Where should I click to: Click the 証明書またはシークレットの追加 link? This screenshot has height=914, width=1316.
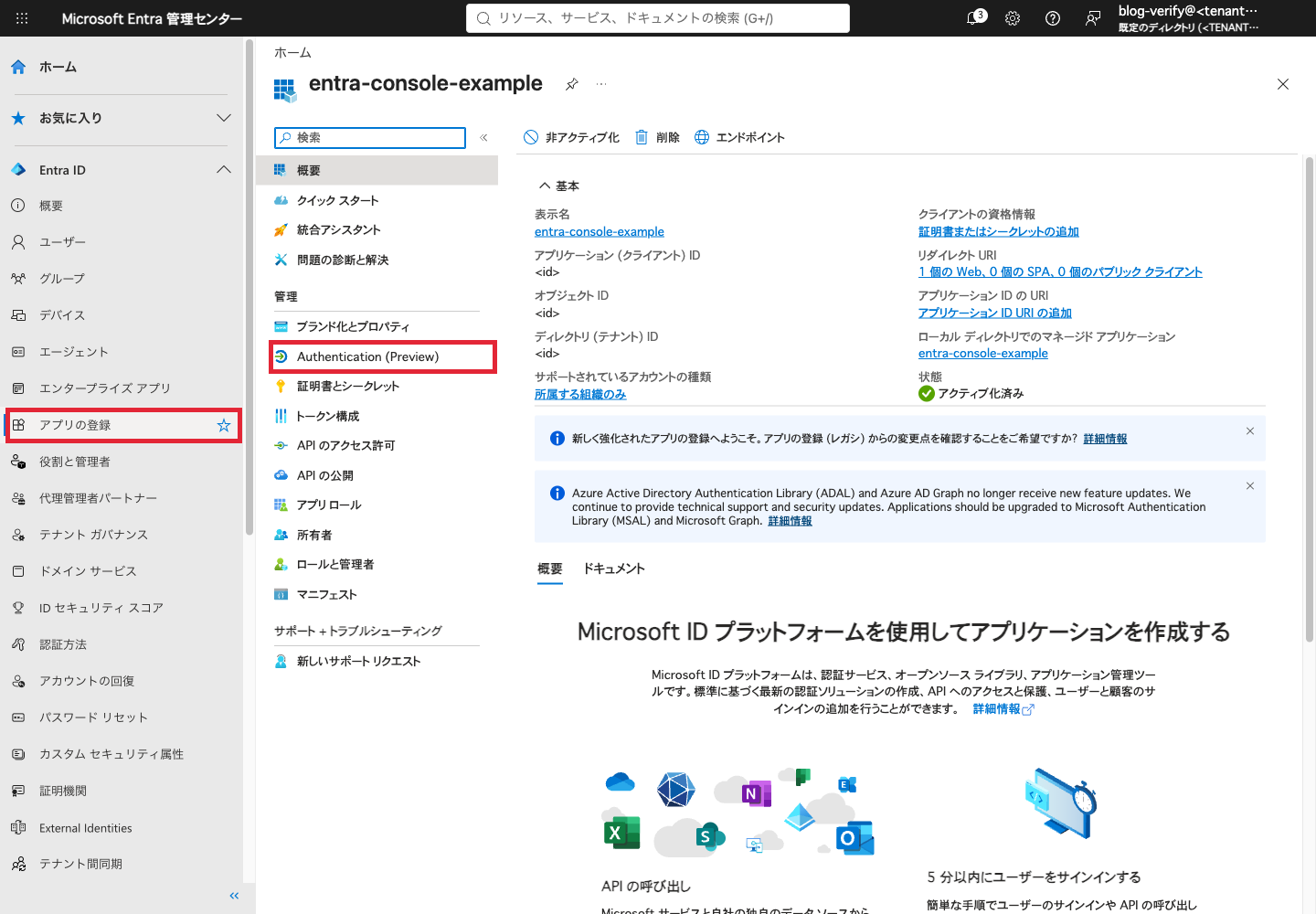(999, 232)
